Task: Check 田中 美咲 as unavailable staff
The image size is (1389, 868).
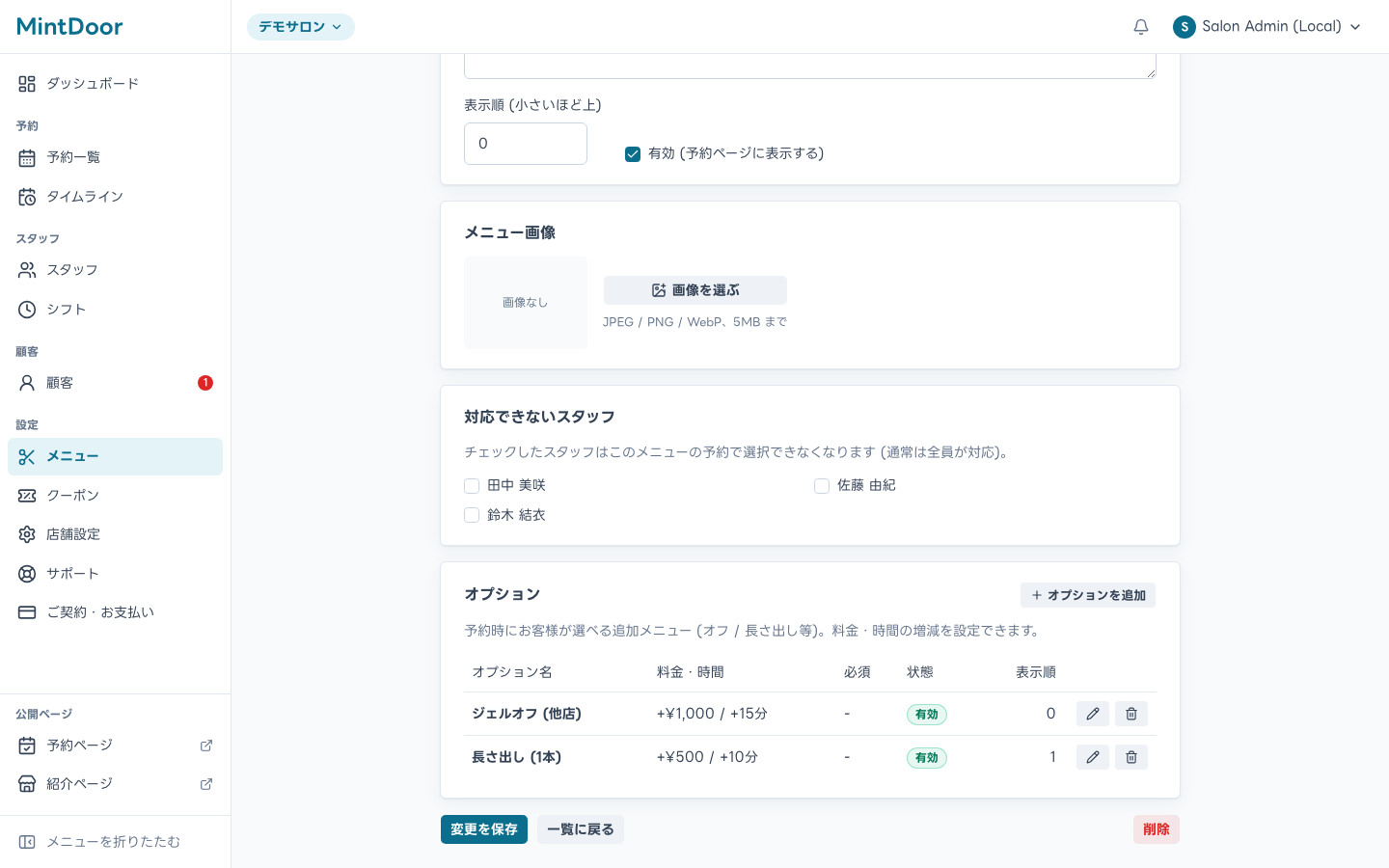Action: click(x=472, y=486)
